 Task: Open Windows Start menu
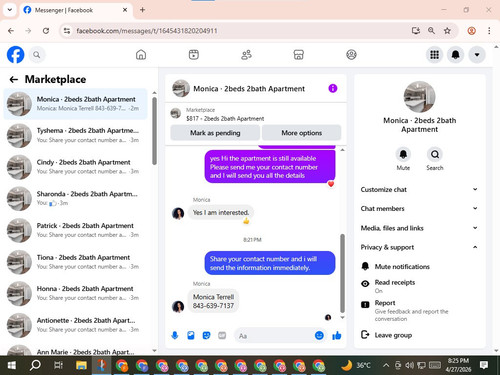tap(12, 365)
